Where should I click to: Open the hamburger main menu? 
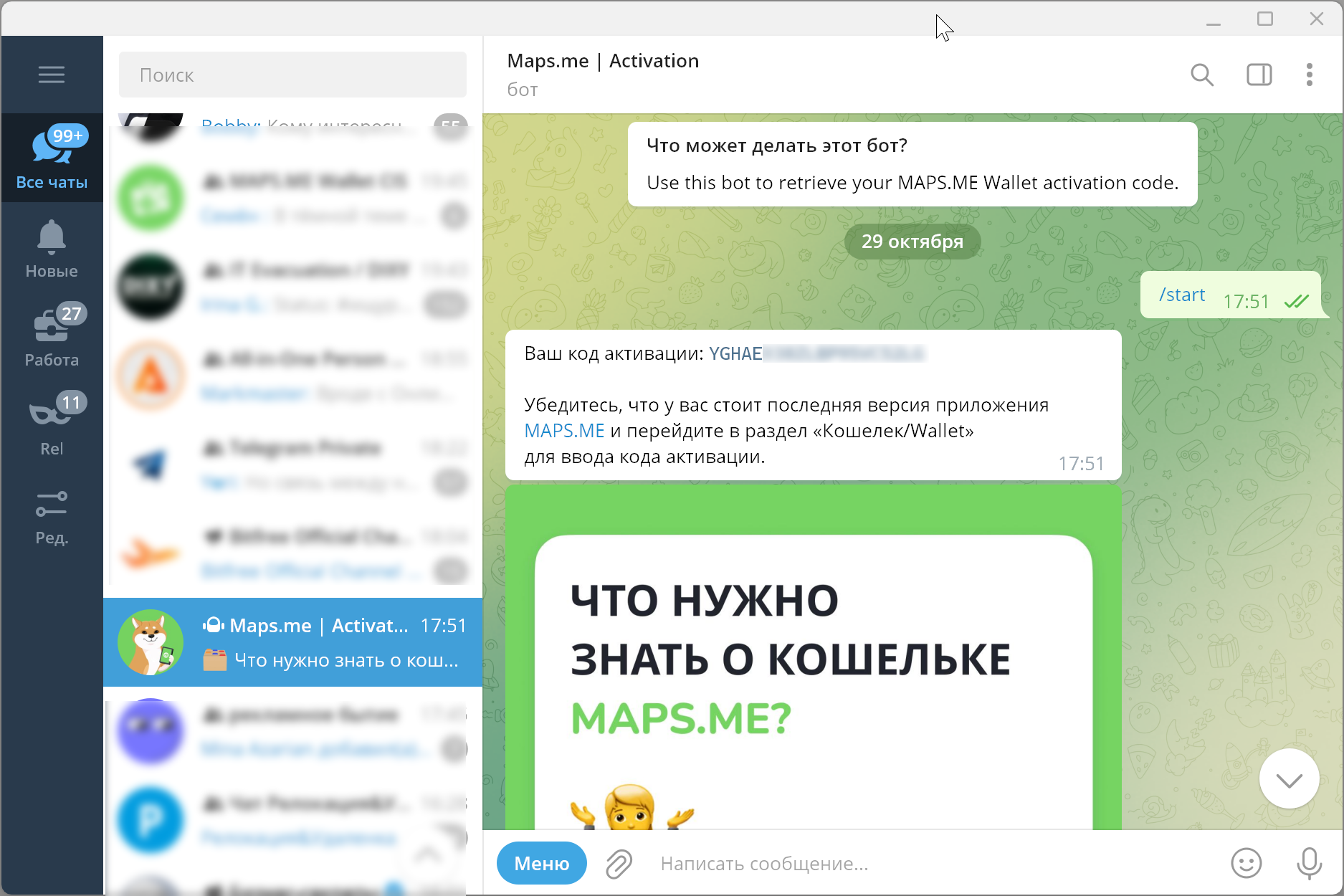52,75
